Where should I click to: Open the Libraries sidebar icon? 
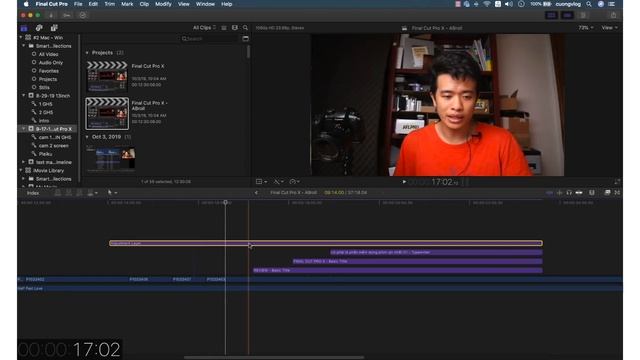tap(24, 28)
